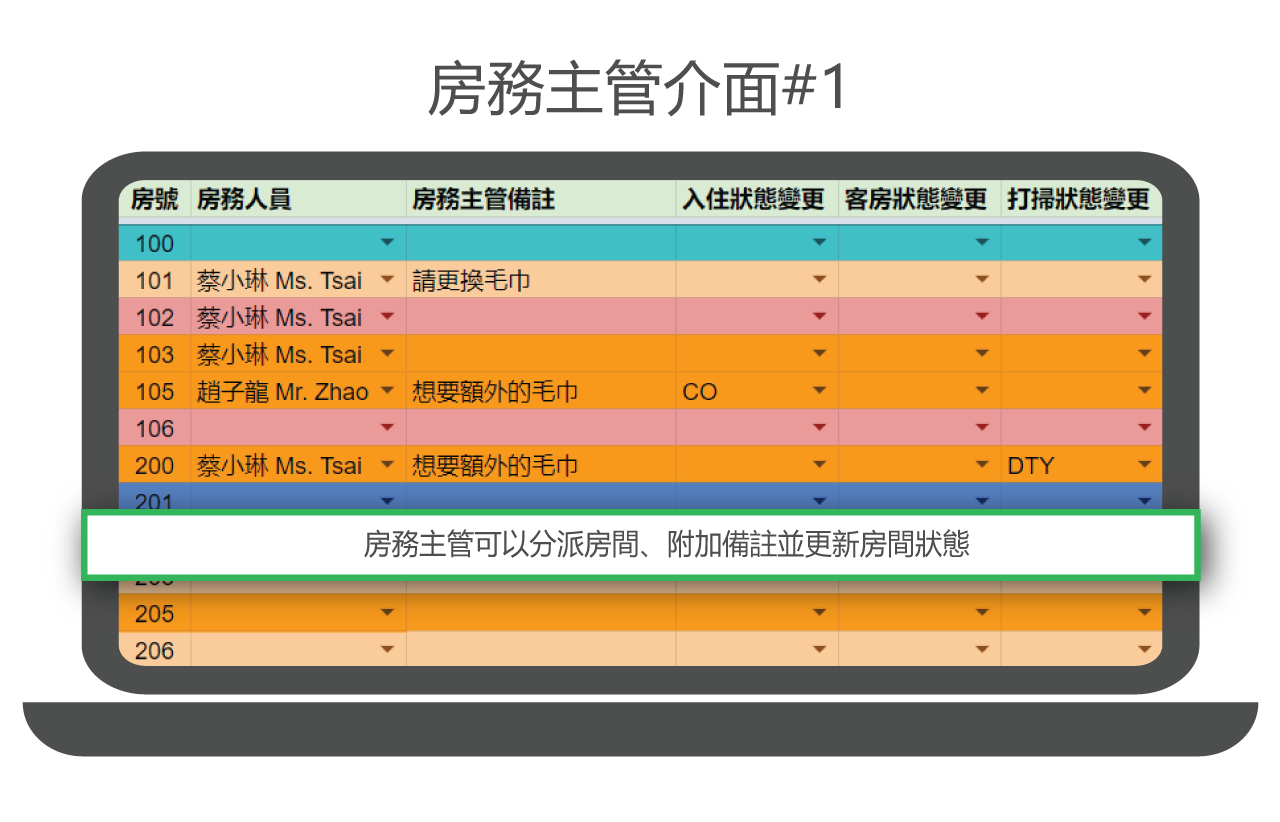Select room number cell 102
Screen dimensions: 1280x822
pyautogui.click(x=155, y=317)
